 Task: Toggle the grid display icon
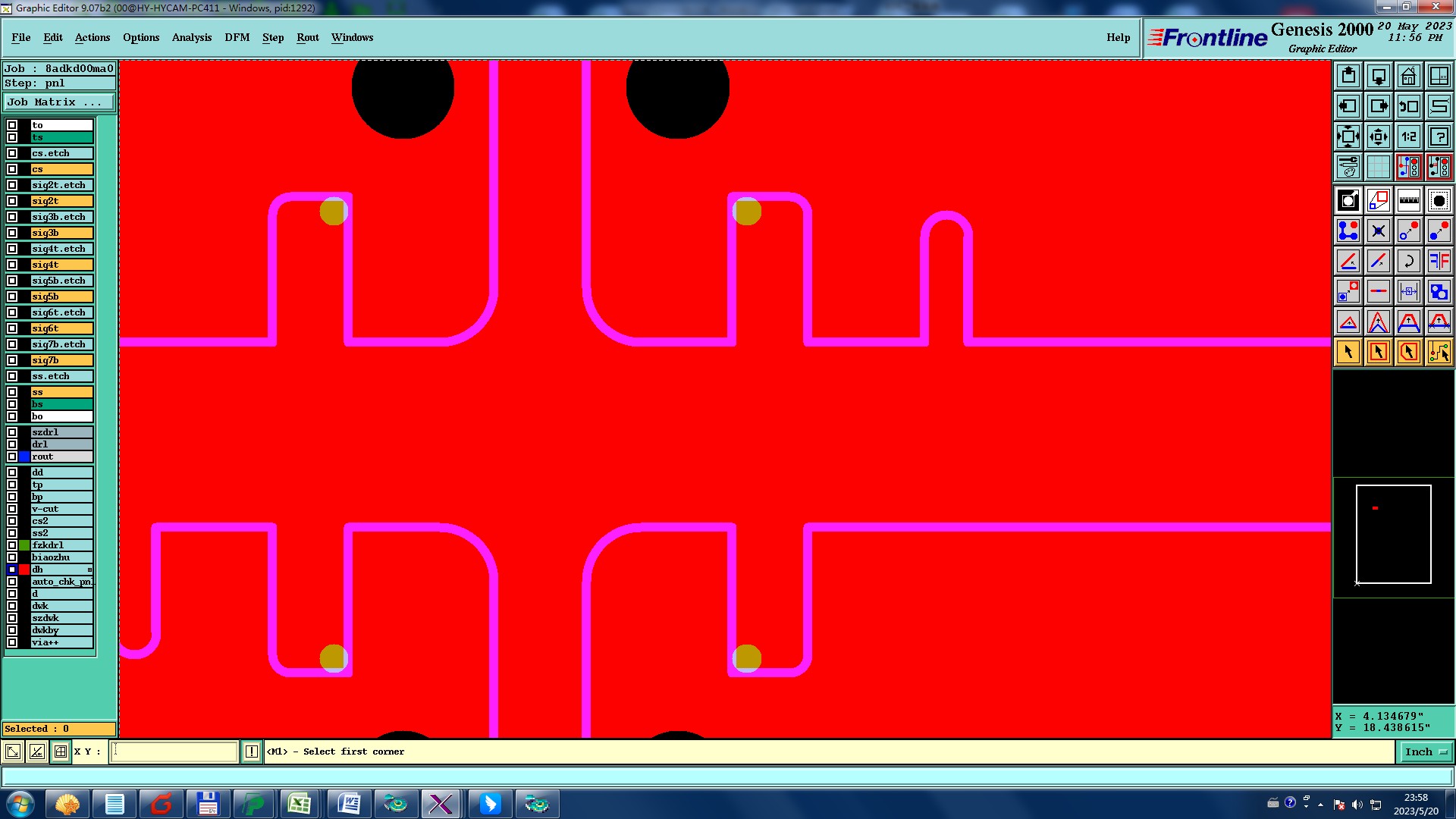pyautogui.click(x=1378, y=167)
